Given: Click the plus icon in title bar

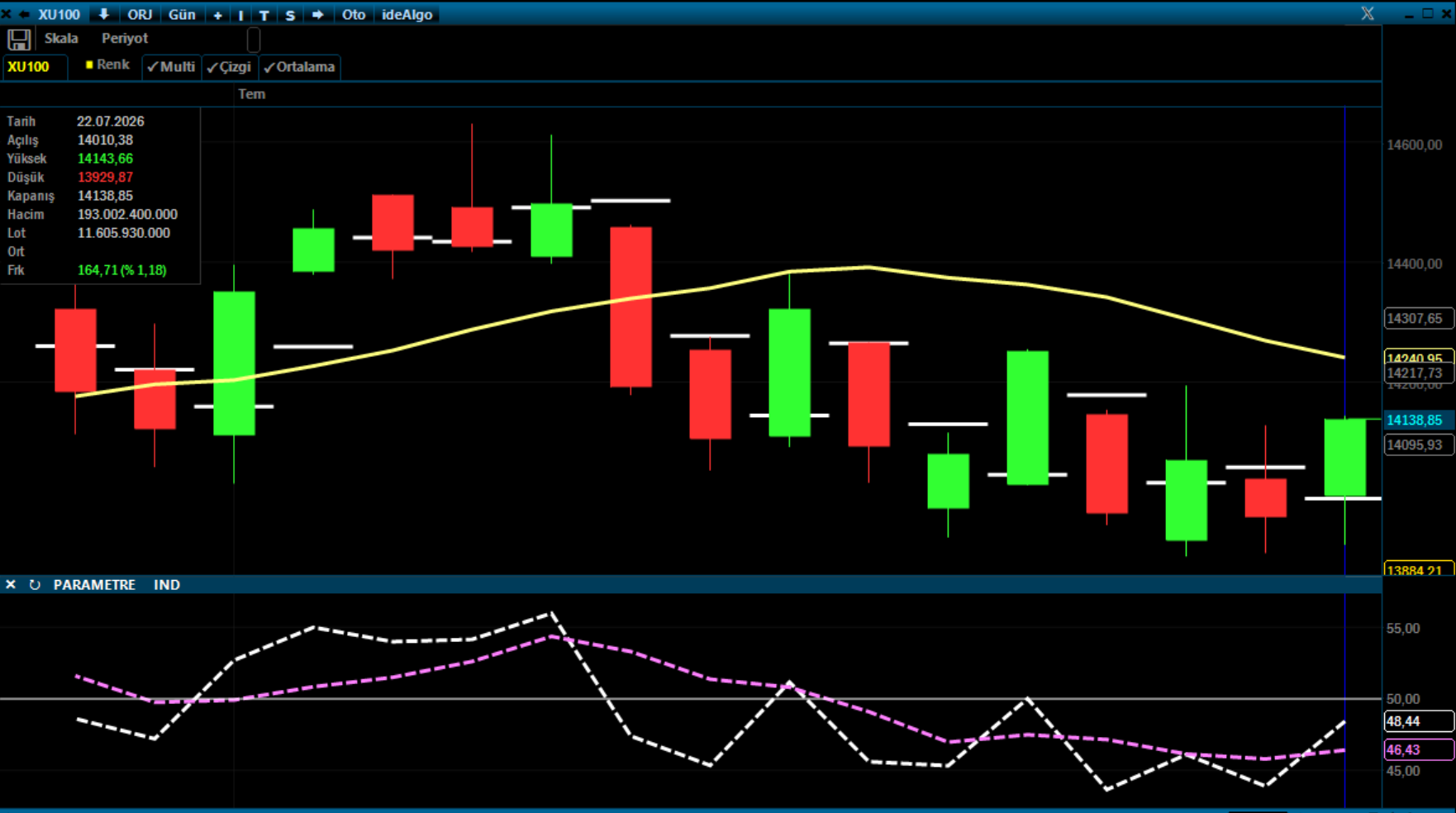Looking at the screenshot, I should (218, 15).
